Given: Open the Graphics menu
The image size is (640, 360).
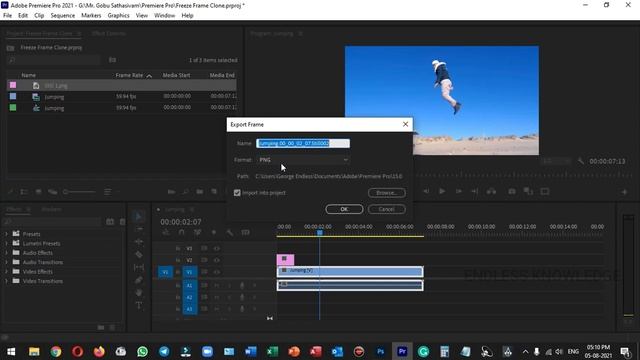Looking at the screenshot, I should pos(118,16).
